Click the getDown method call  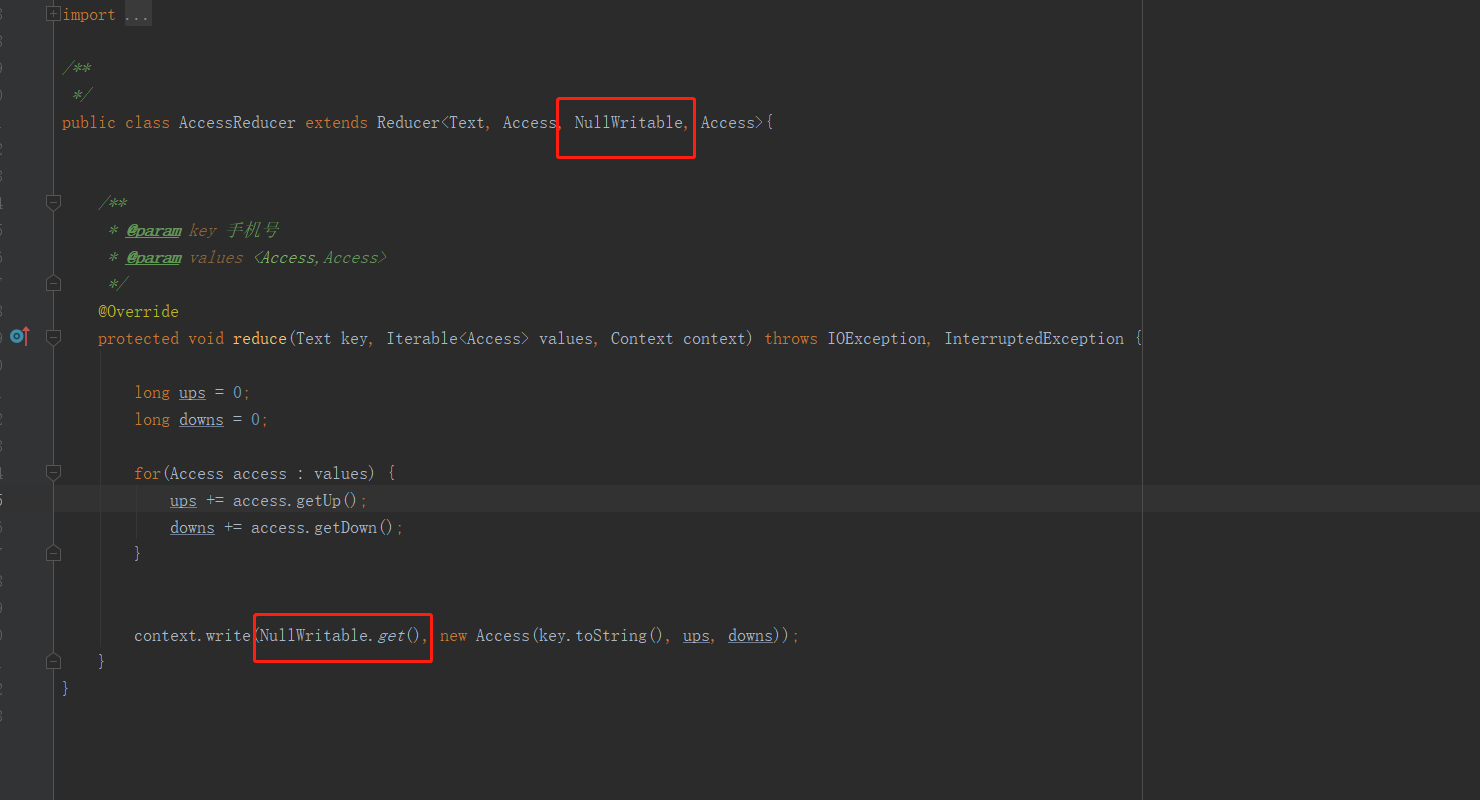point(345,528)
